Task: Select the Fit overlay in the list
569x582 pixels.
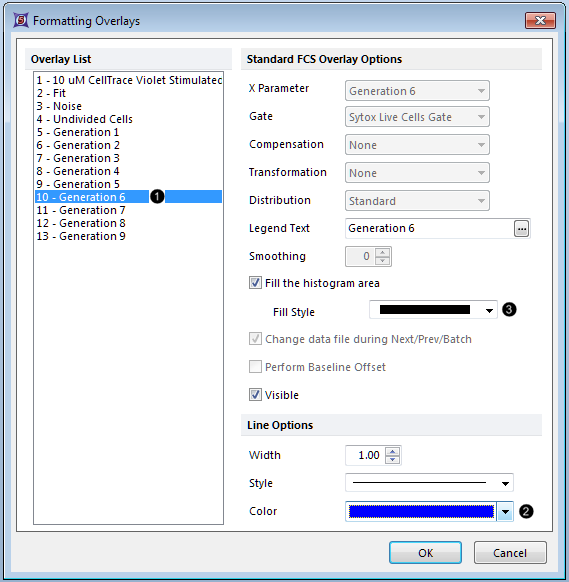Action: click(51, 93)
